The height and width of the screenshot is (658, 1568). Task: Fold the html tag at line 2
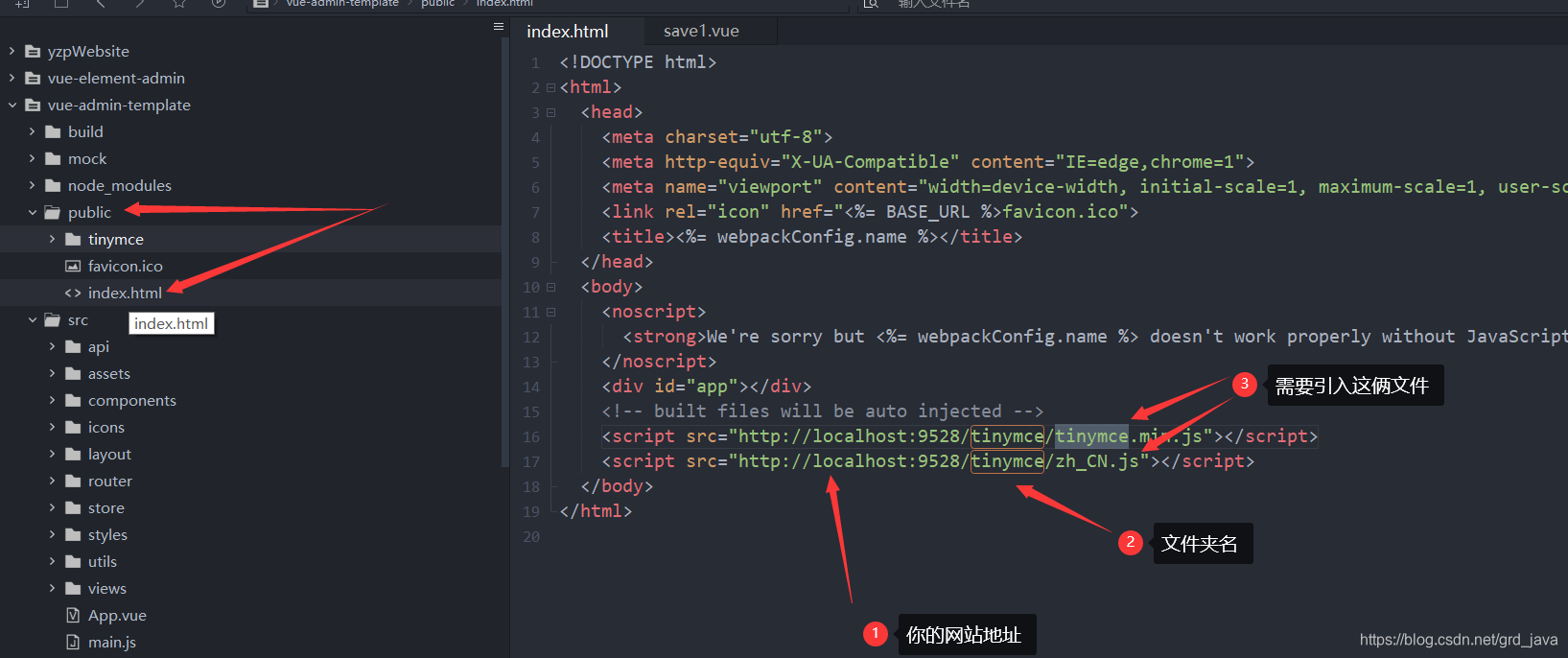(x=550, y=87)
